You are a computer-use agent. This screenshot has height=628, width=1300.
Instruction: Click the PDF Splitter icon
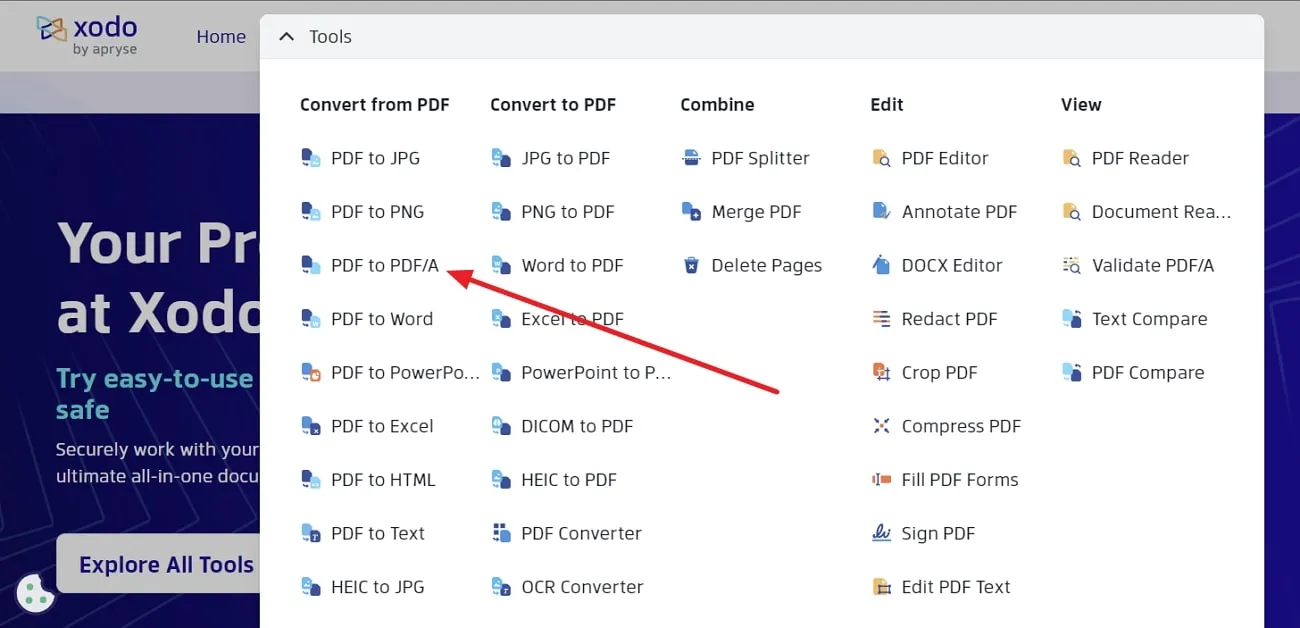[691, 158]
